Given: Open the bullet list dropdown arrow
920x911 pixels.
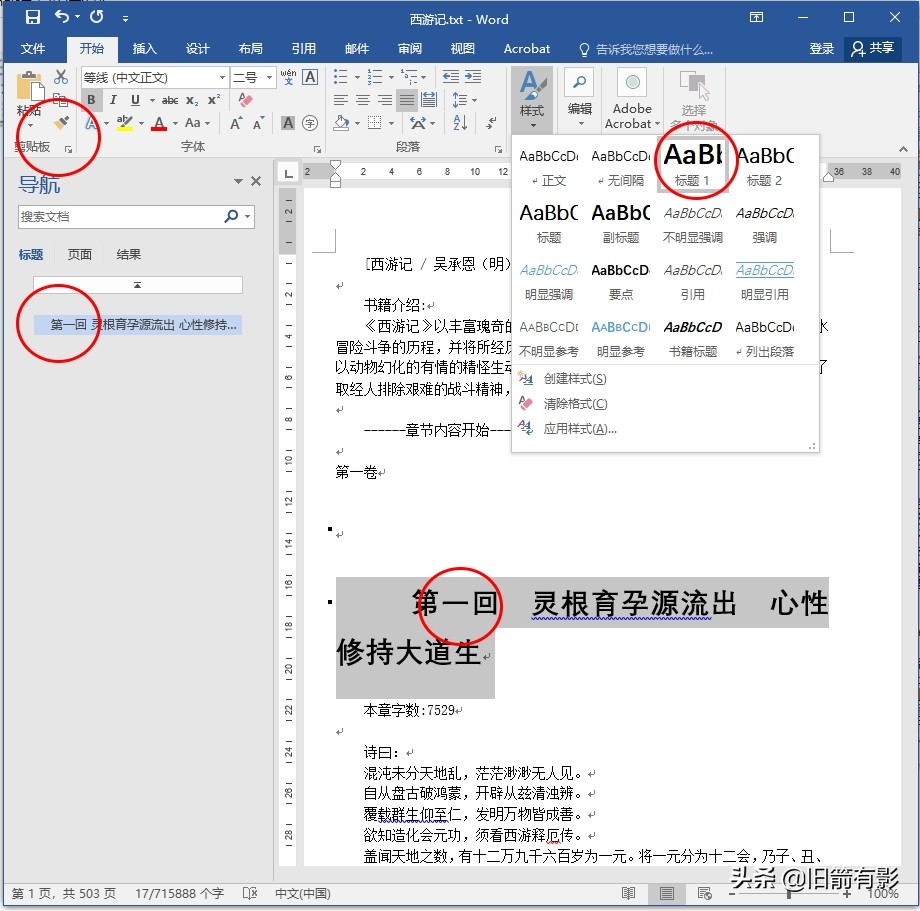Looking at the screenshot, I should tap(357, 77).
